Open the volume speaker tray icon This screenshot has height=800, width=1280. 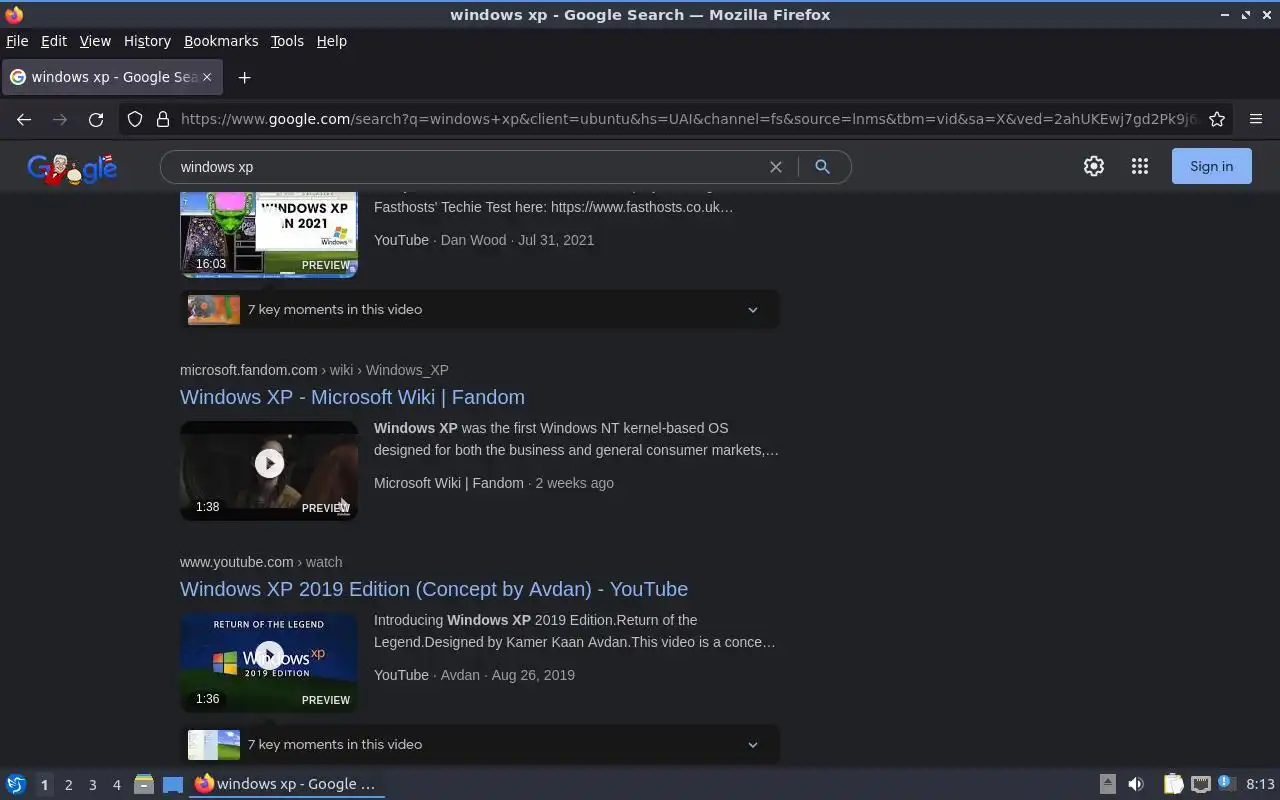[x=1136, y=784]
